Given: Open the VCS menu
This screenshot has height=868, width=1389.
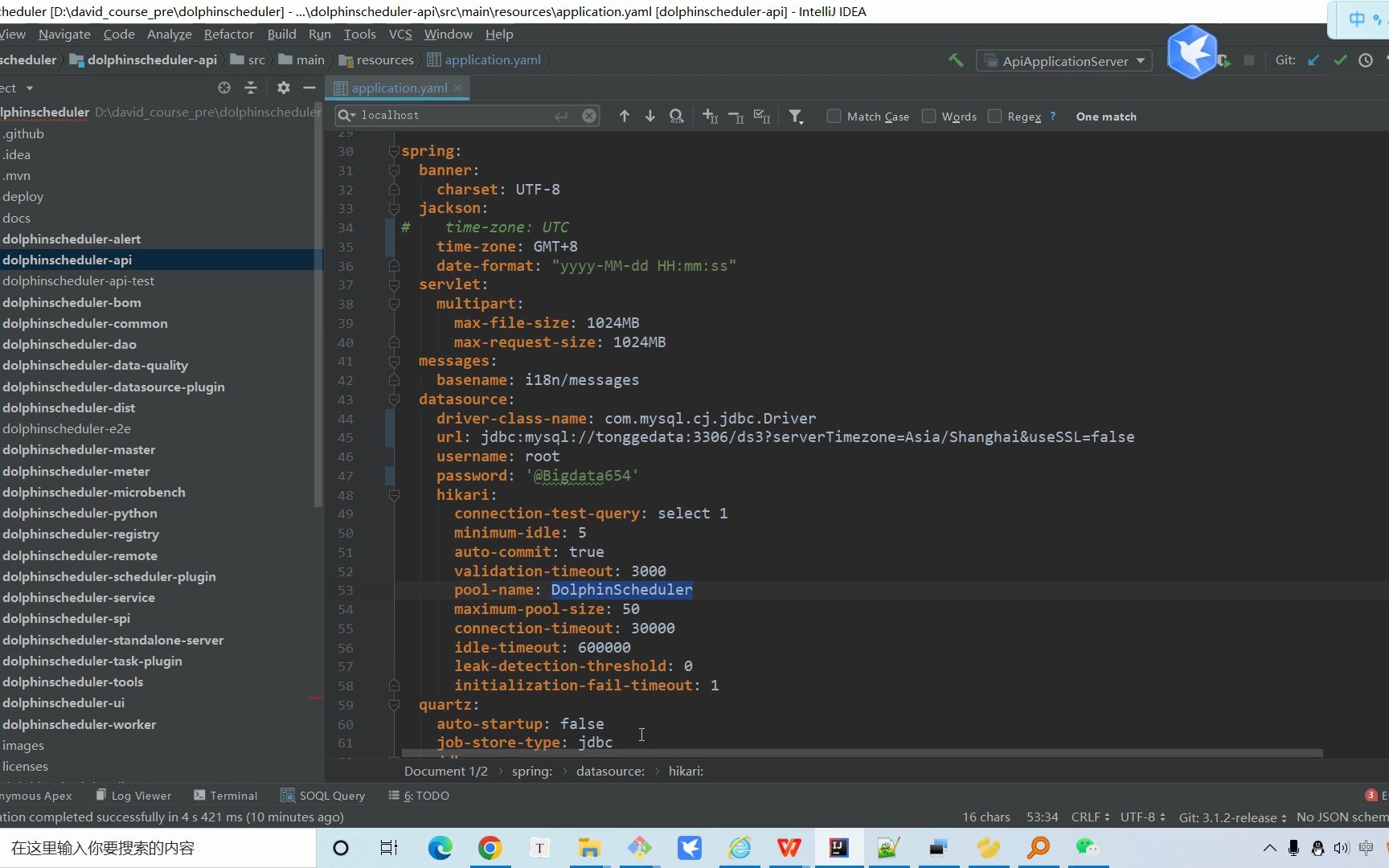Looking at the screenshot, I should coord(400,34).
